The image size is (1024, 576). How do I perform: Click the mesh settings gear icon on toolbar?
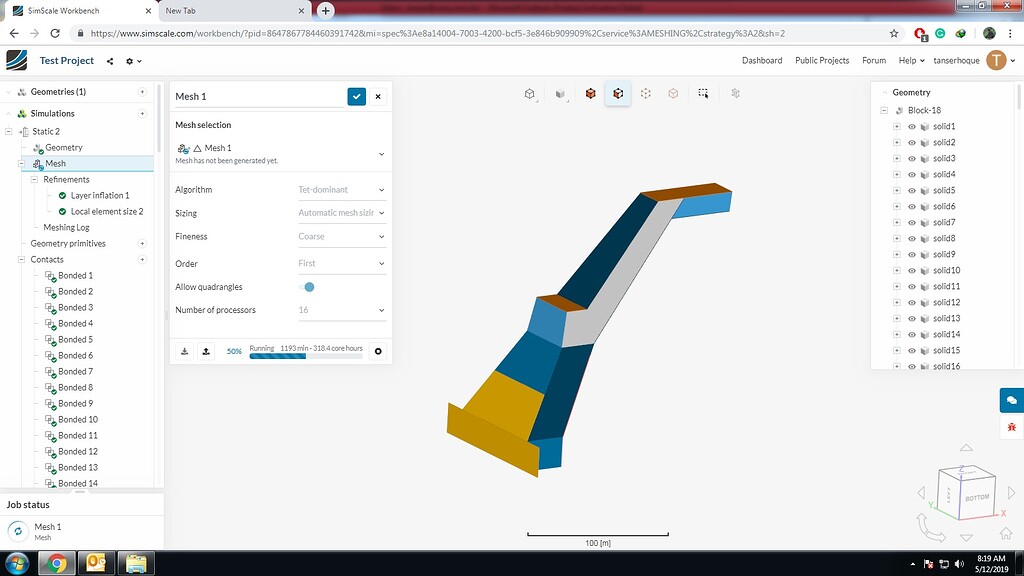click(735, 93)
